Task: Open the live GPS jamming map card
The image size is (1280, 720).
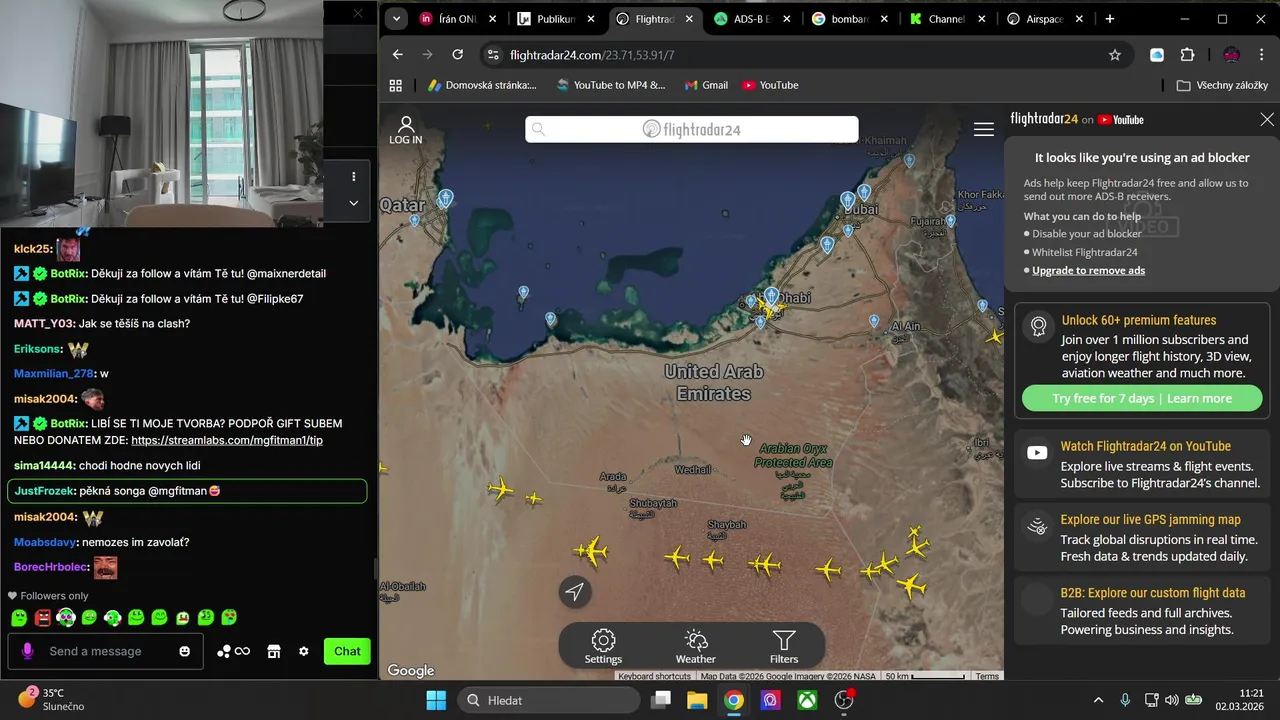Action: tap(1142, 537)
